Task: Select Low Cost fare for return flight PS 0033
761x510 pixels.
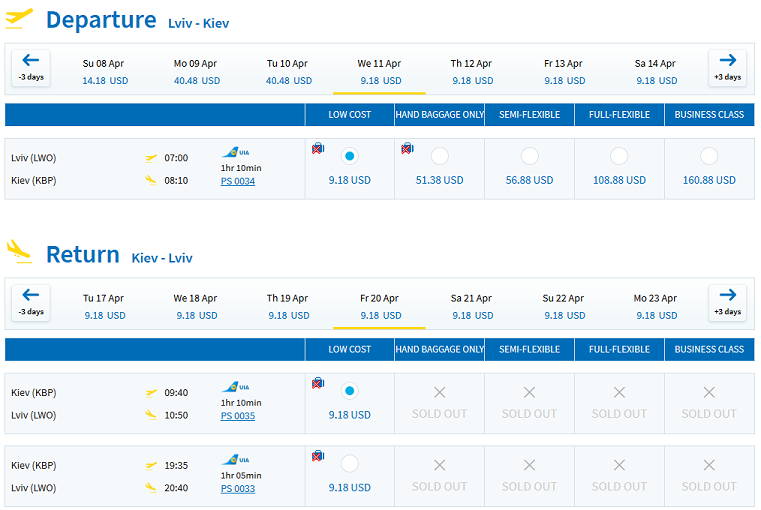Action: [x=349, y=464]
